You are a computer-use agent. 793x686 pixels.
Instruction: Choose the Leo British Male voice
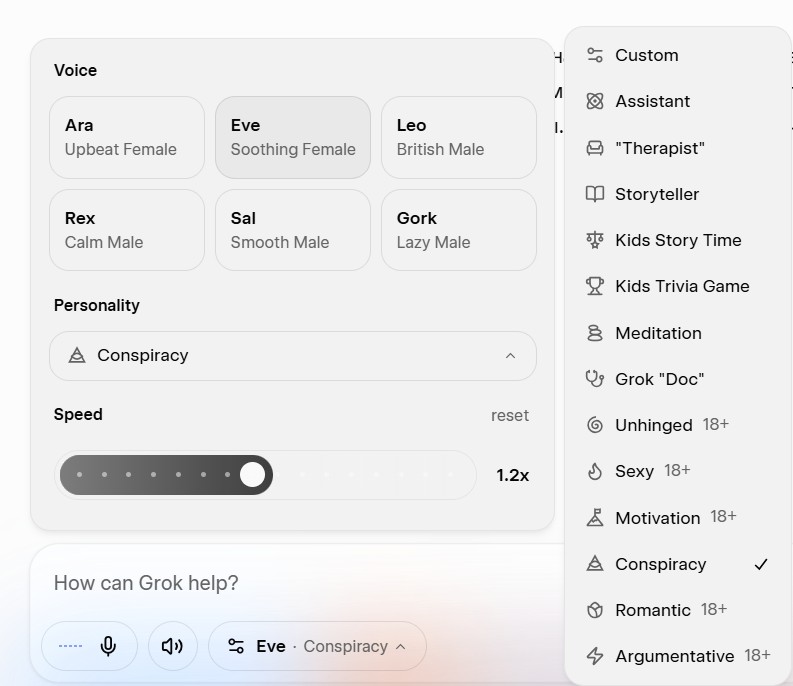[x=459, y=137]
